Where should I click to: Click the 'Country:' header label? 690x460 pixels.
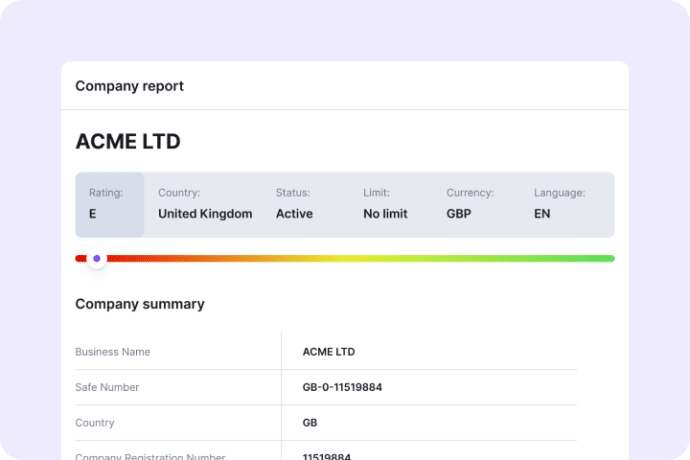(179, 192)
